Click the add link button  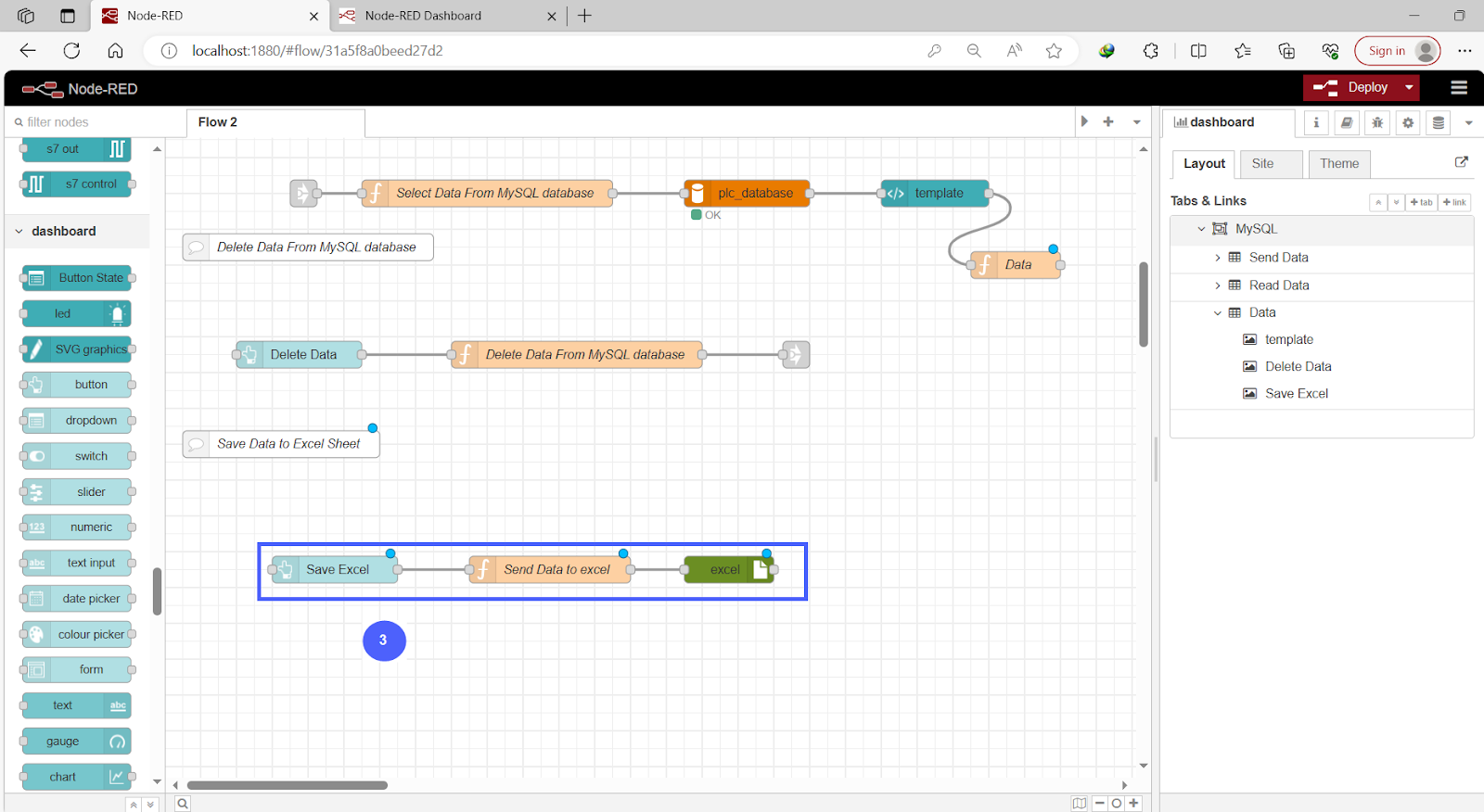pyautogui.click(x=1455, y=202)
